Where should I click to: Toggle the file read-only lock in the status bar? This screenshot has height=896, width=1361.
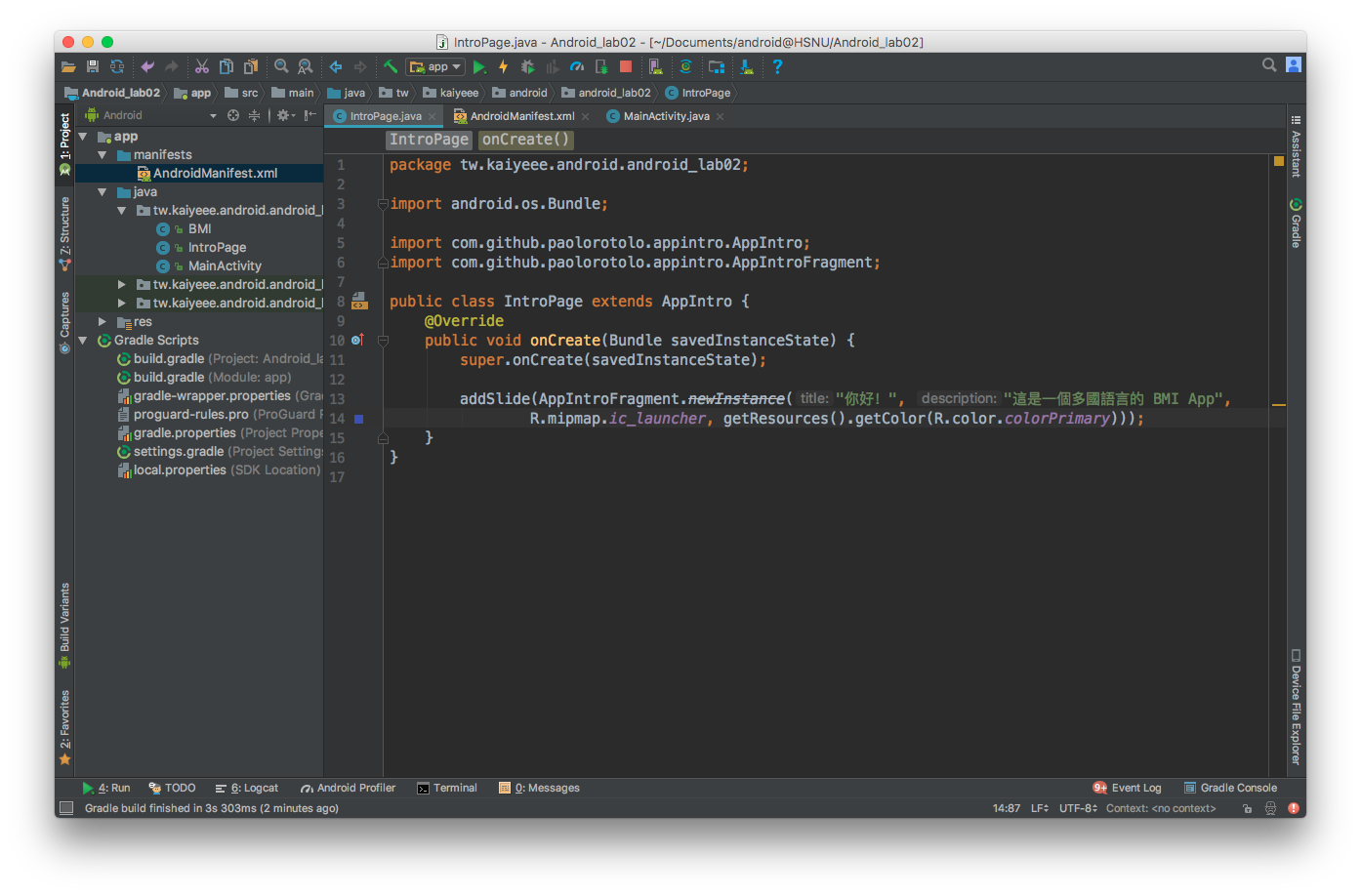[1247, 808]
